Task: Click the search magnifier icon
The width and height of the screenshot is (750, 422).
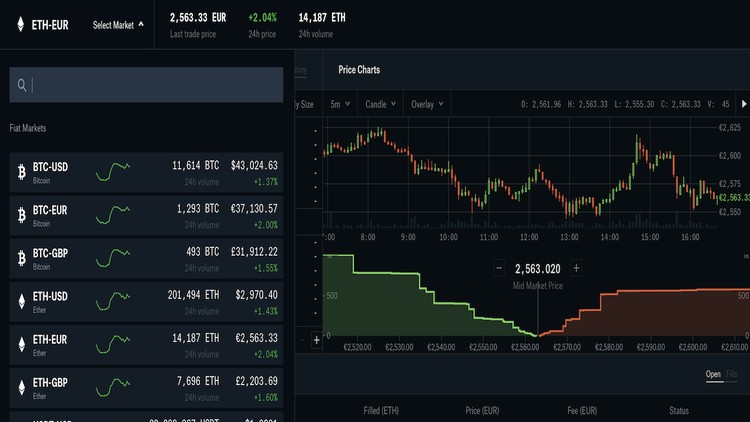Action: (x=22, y=85)
